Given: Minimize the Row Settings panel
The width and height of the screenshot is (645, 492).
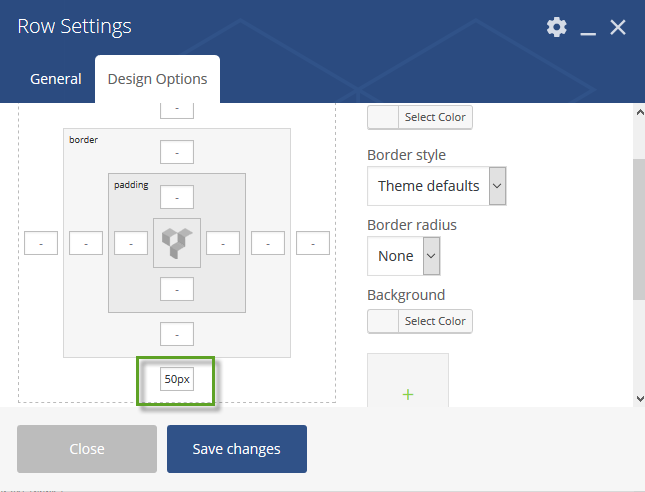Looking at the screenshot, I should tap(588, 28).
